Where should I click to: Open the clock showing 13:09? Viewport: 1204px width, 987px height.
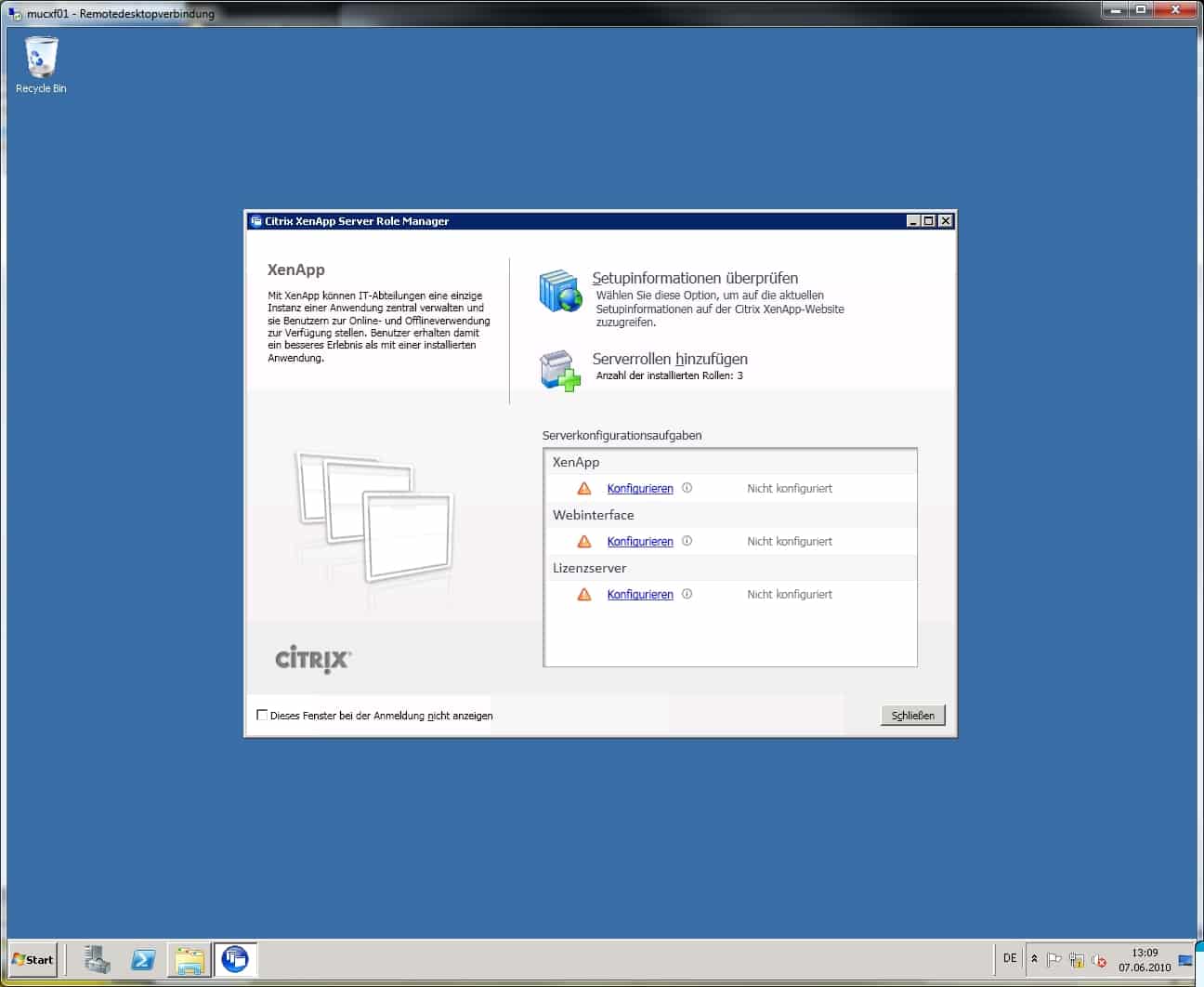(1145, 960)
